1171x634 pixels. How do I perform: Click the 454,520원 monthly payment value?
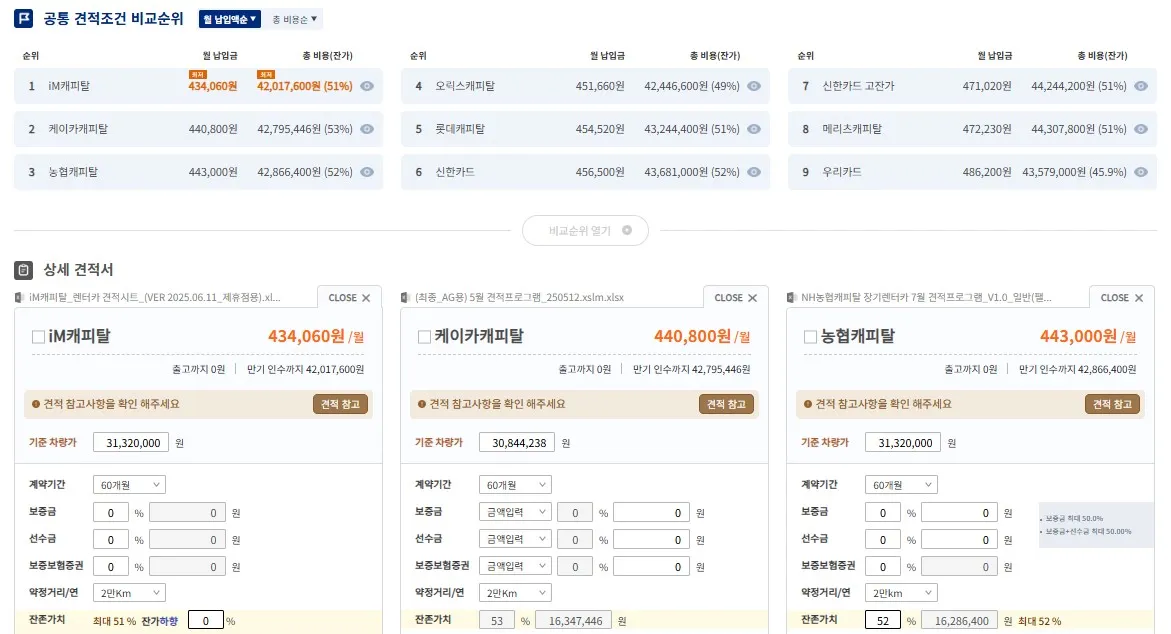coord(600,129)
